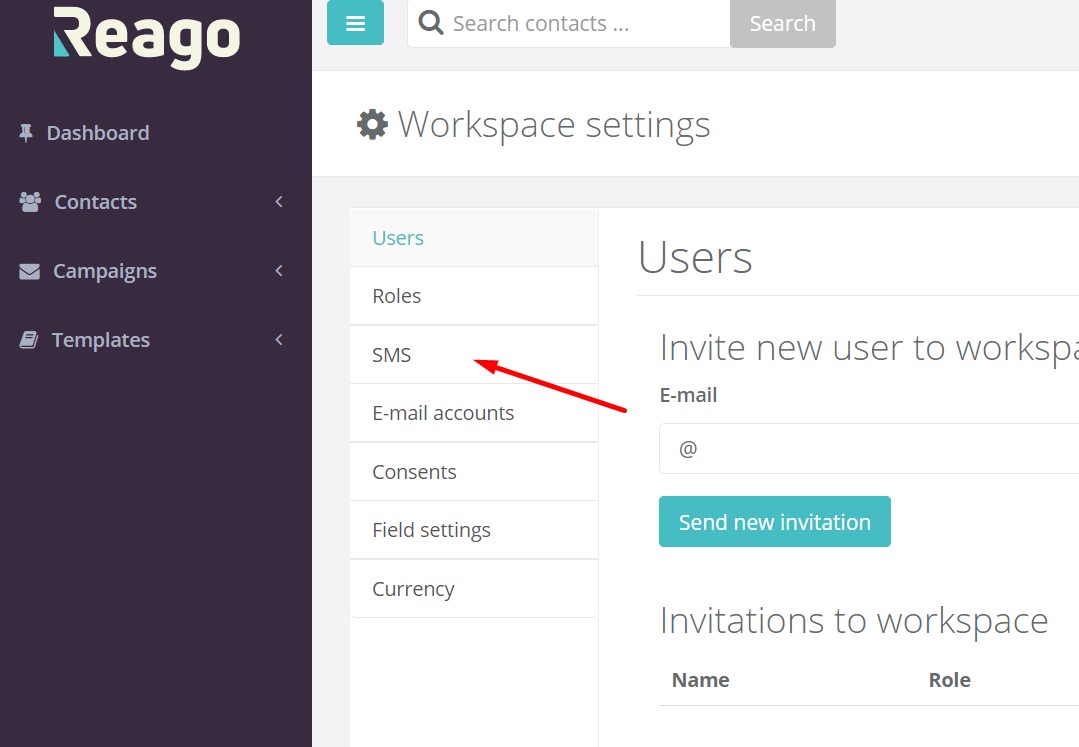Click the Dashboard pin icon

point(26,133)
